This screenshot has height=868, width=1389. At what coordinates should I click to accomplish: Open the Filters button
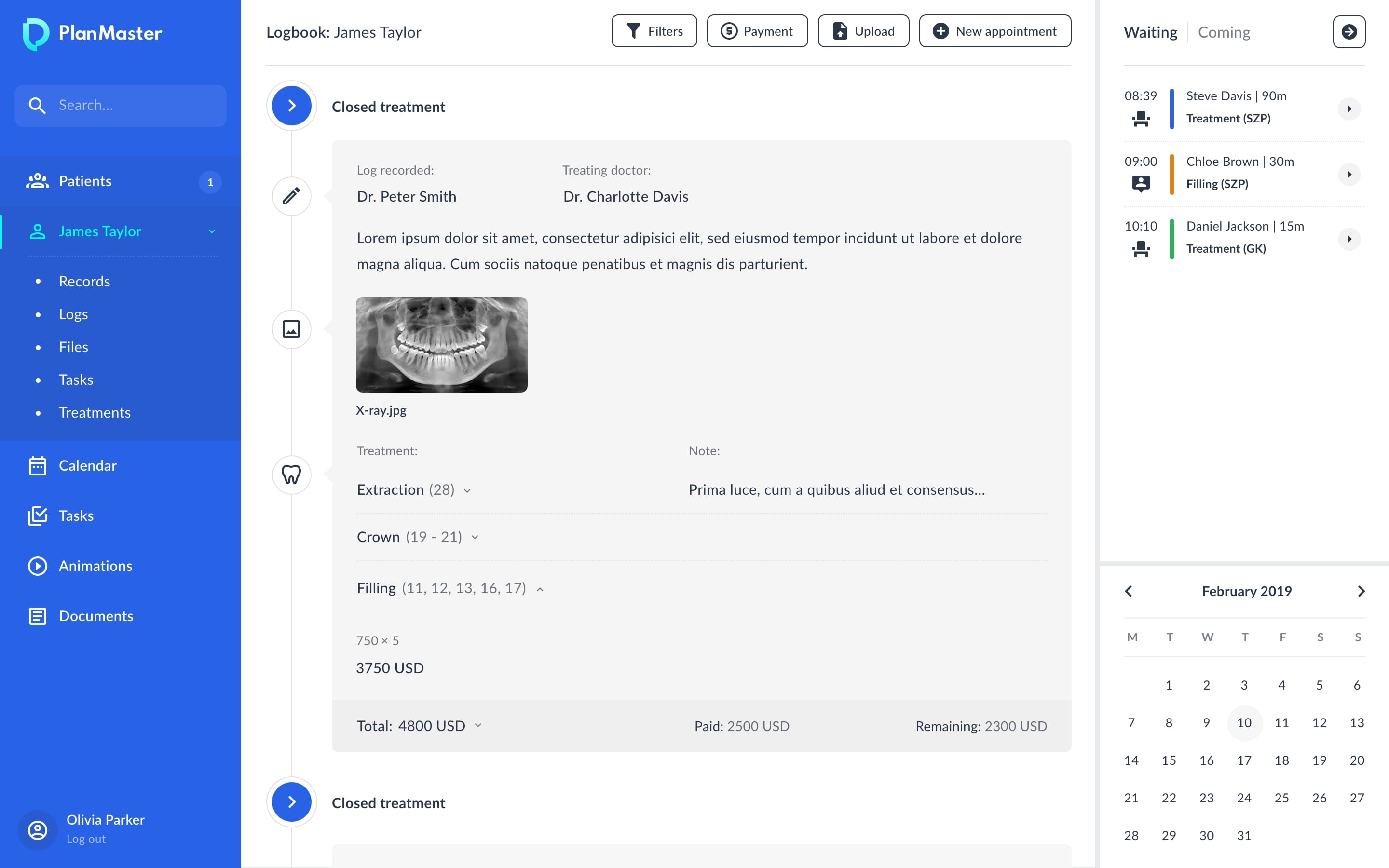[x=654, y=31]
